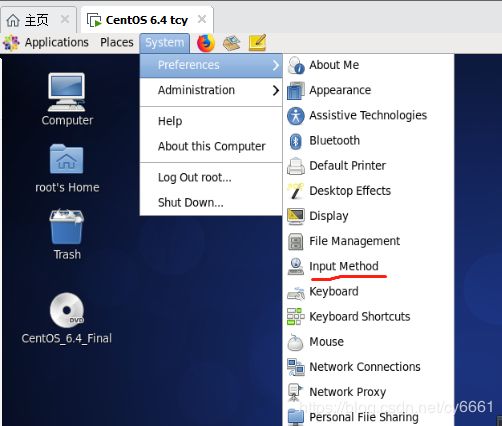Click the Input Method icon
The height and width of the screenshot is (426, 502).
coord(296,266)
